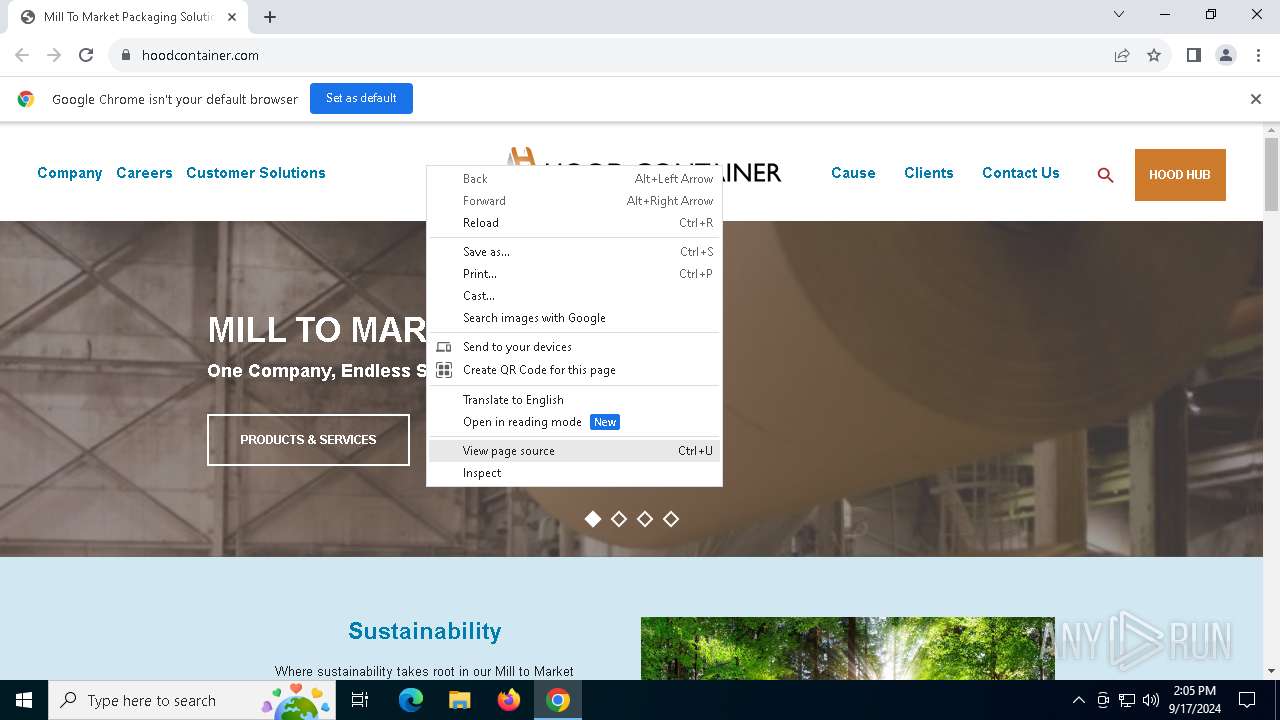1280x720 pixels.
Task: Open Task View on taskbar
Action: [360, 700]
